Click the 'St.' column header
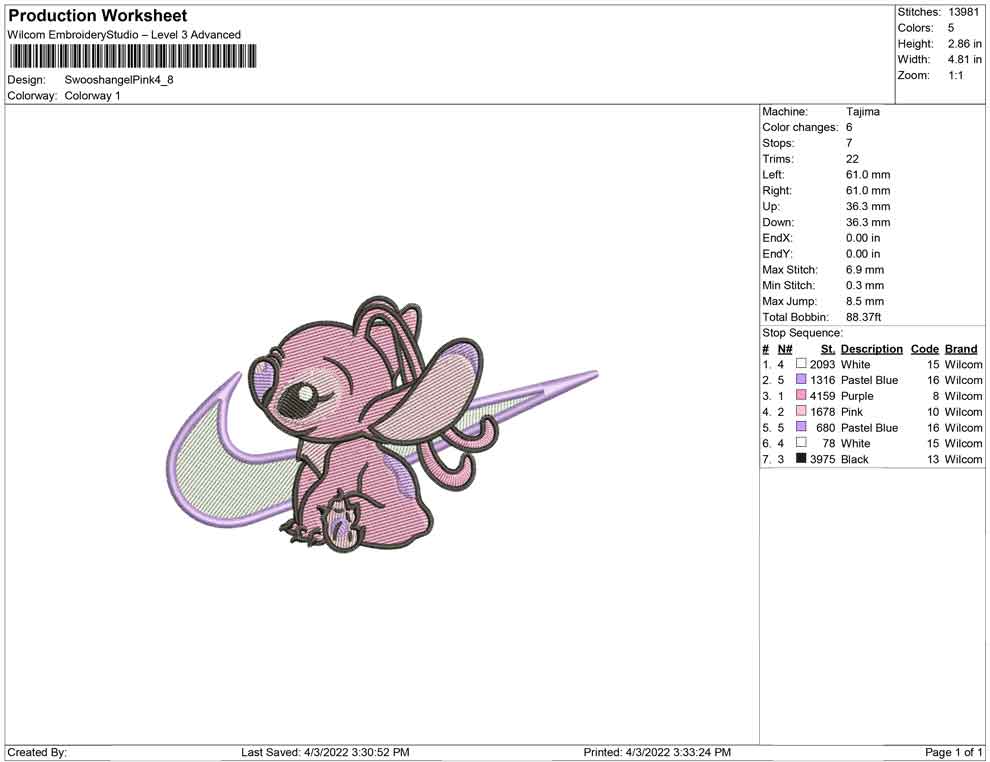This screenshot has width=990, height=762. point(828,349)
